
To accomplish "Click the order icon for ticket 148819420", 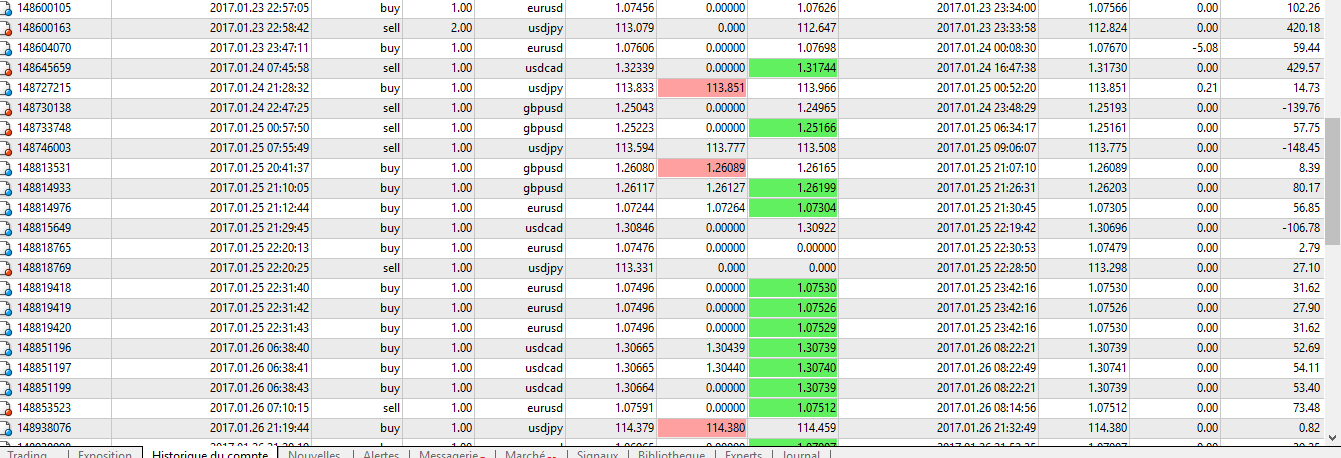I will (x=7, y=328).
